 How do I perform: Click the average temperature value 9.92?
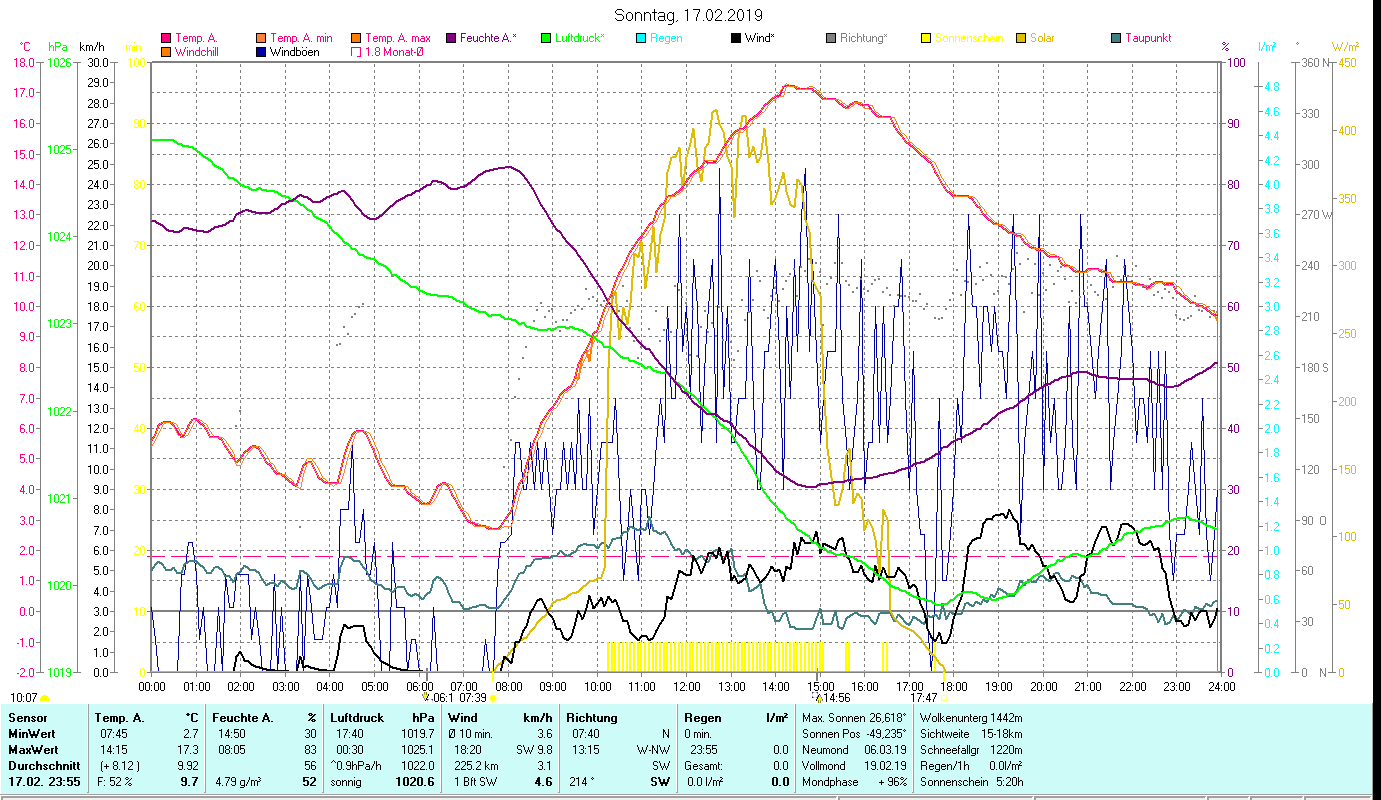[187, 766]
